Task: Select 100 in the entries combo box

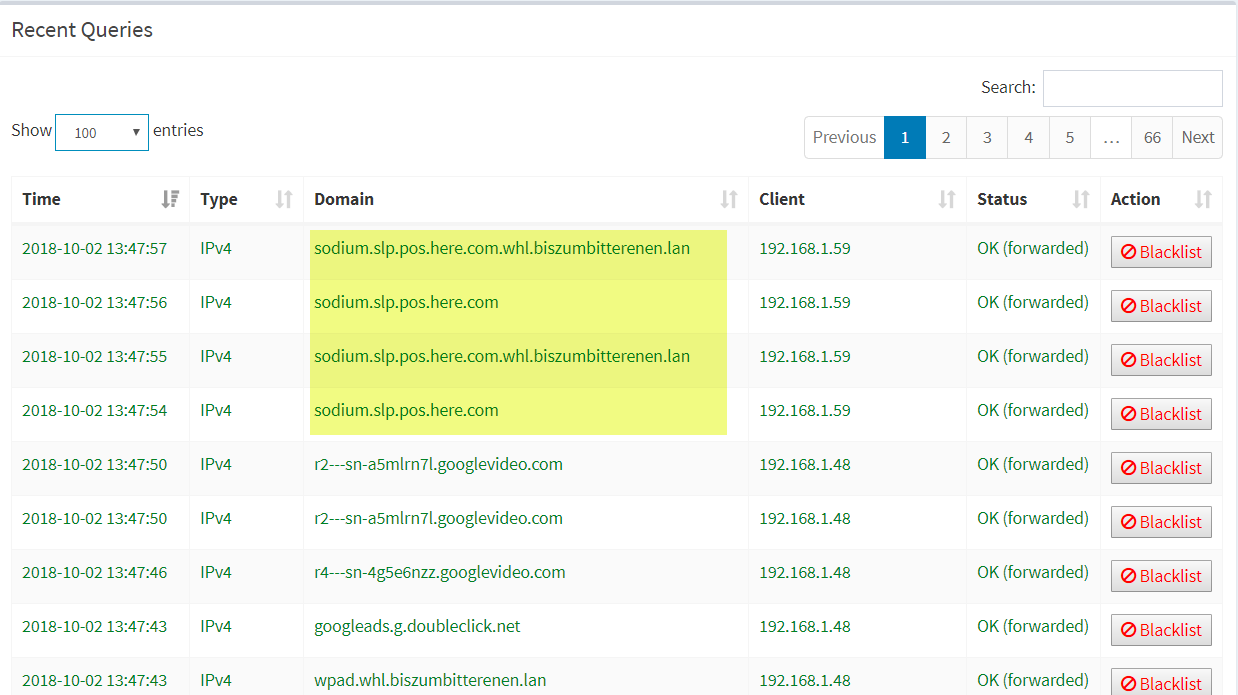Action: click(100, 131)
